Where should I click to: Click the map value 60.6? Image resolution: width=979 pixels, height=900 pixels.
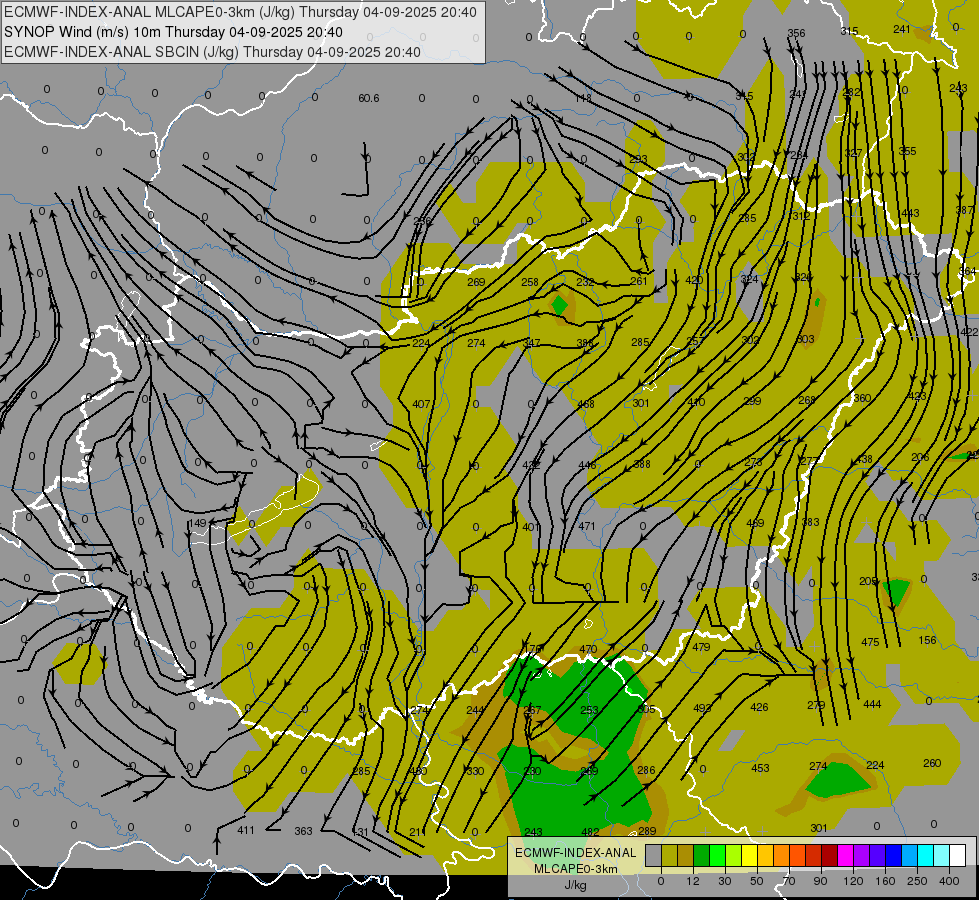click(369, 98)
